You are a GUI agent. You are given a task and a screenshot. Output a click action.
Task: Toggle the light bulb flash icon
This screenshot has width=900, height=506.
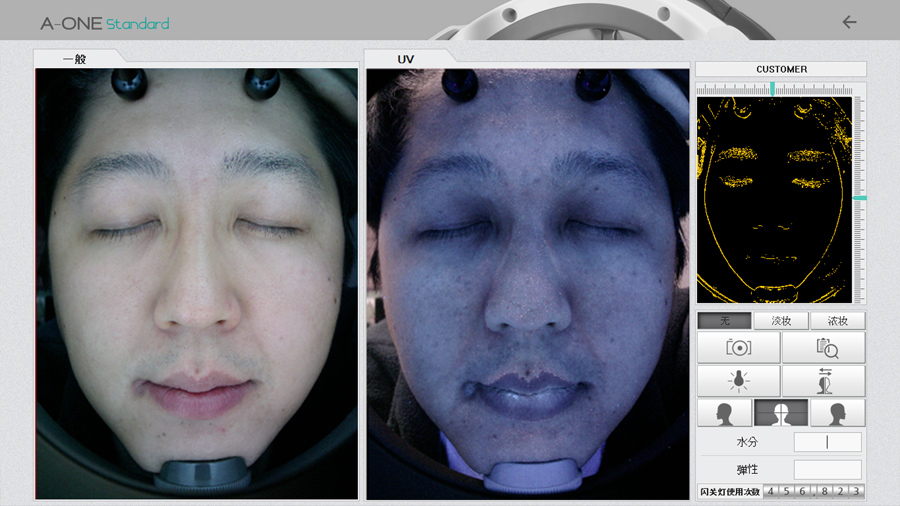tap(739, 381)
